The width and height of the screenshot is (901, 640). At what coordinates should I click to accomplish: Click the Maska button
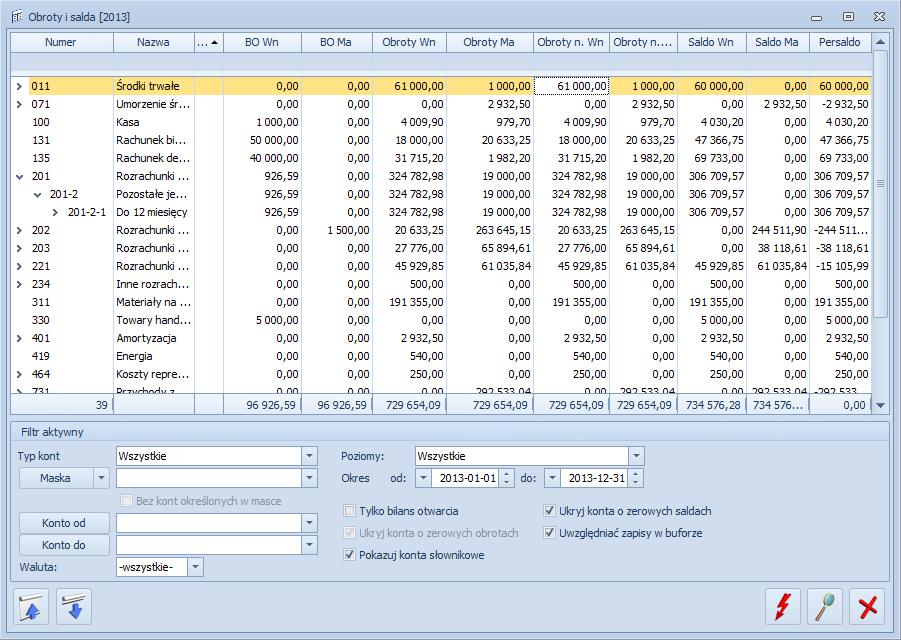[56, 478]
